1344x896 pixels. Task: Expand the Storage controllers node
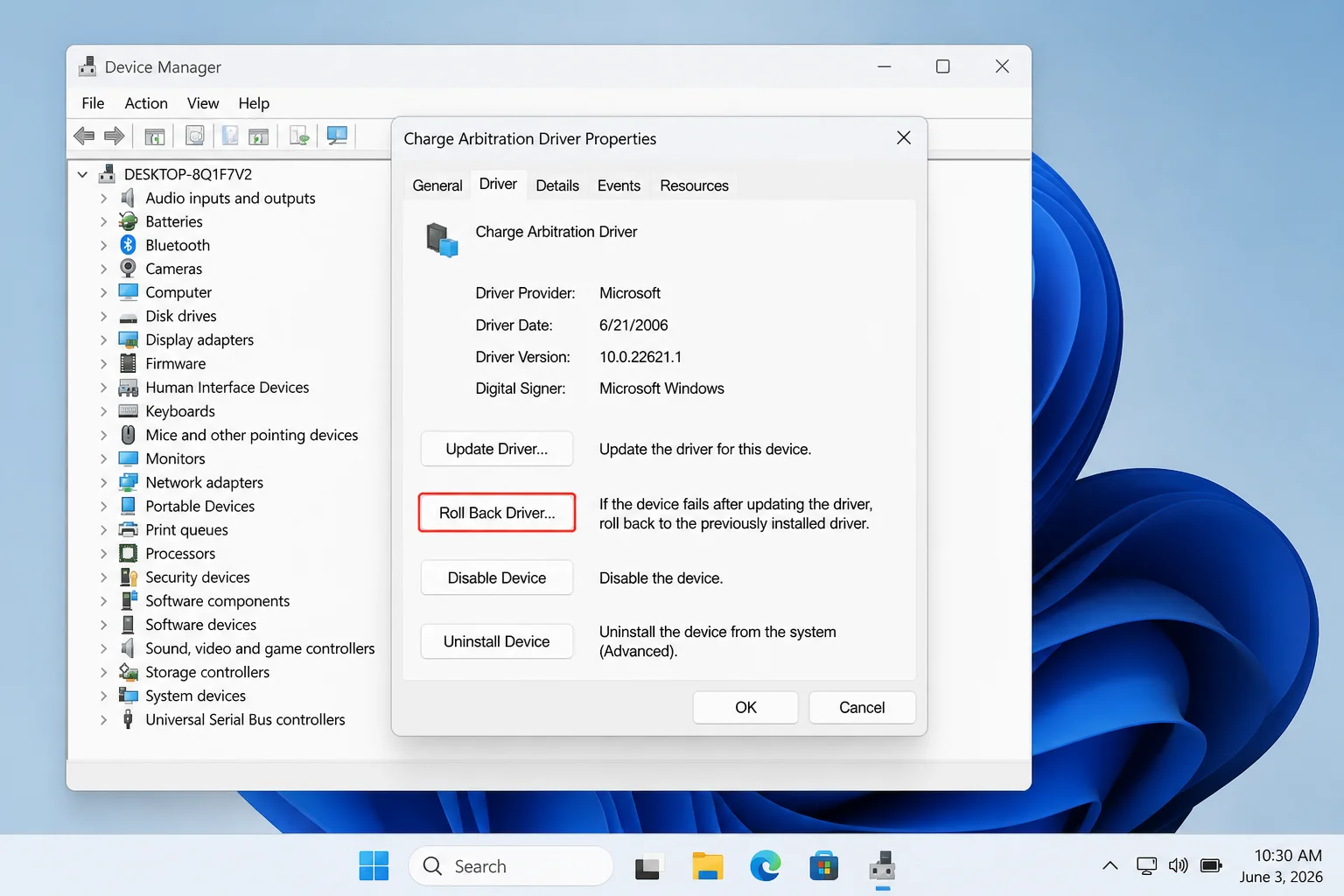103,672
